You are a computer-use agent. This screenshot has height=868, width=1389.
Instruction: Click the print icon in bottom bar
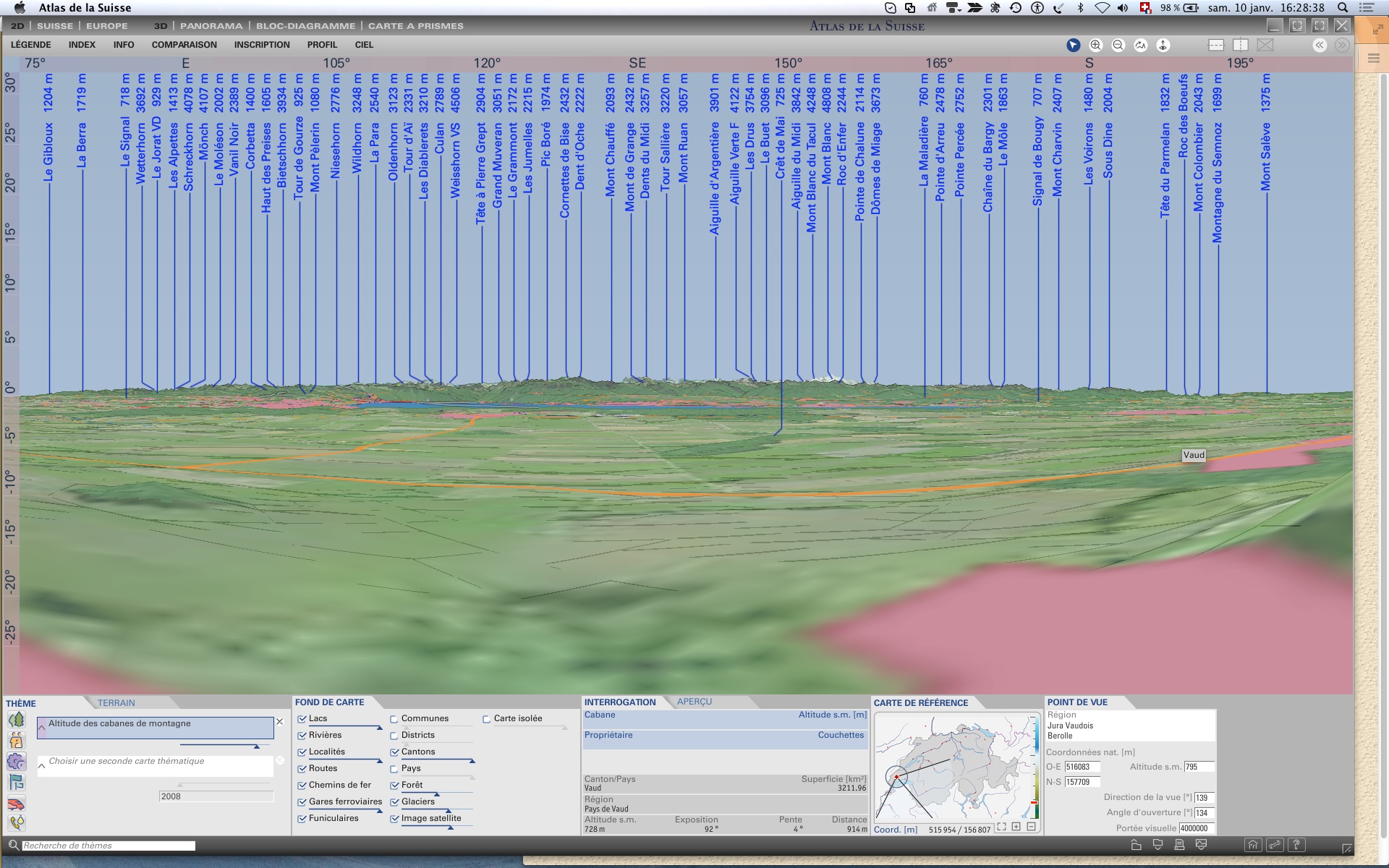tap(1179, 844)
